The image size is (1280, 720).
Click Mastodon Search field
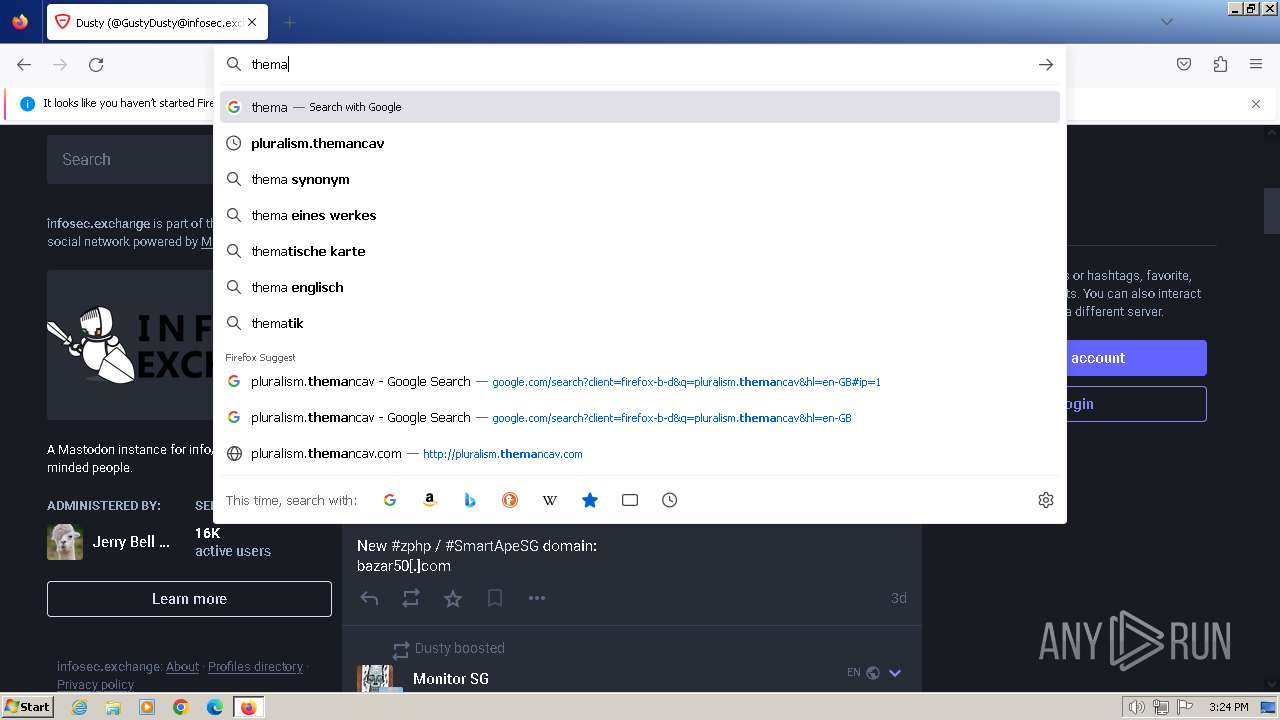[130, 159]
